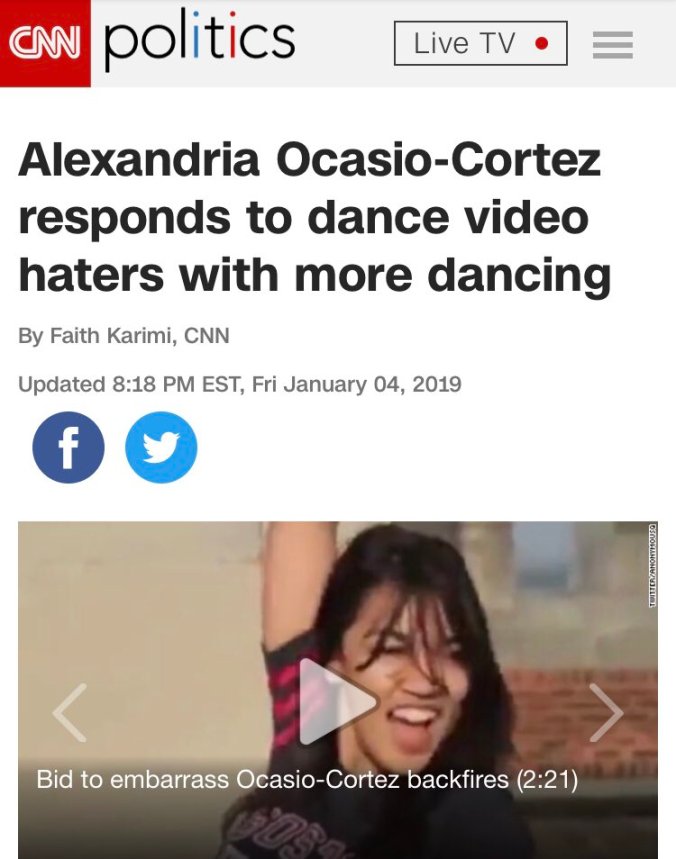Click the CNN logo
The width and height of the screenshot is (676, 859).
coord(45,43)
